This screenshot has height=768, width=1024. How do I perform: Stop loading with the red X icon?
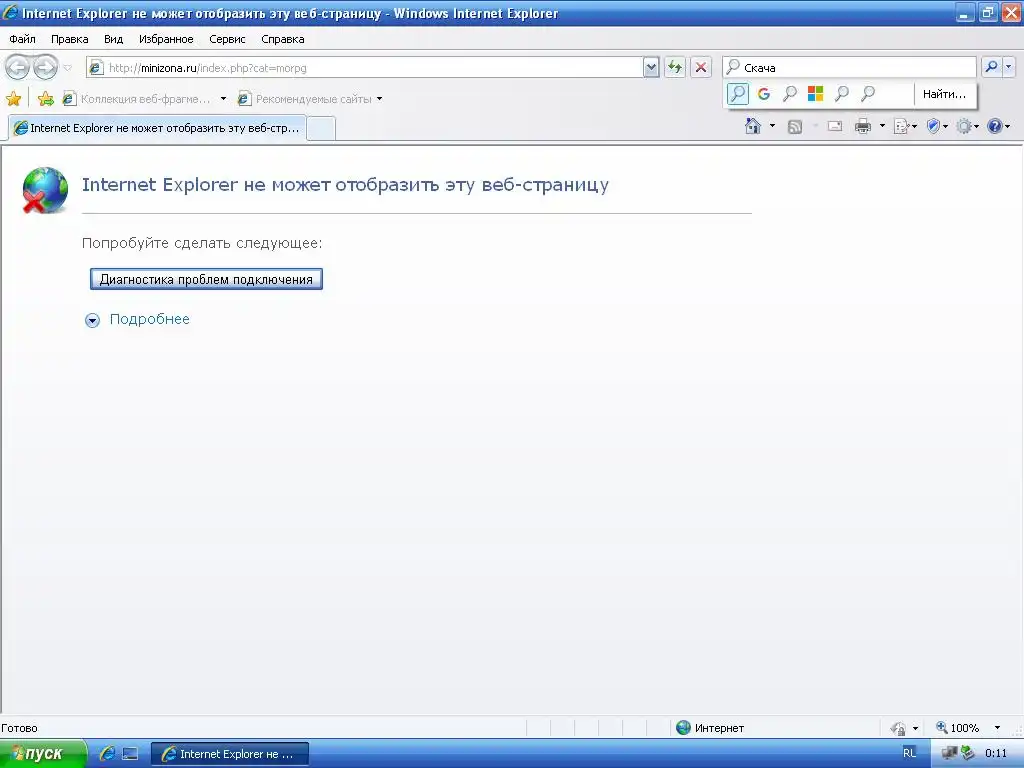(701, 67)
